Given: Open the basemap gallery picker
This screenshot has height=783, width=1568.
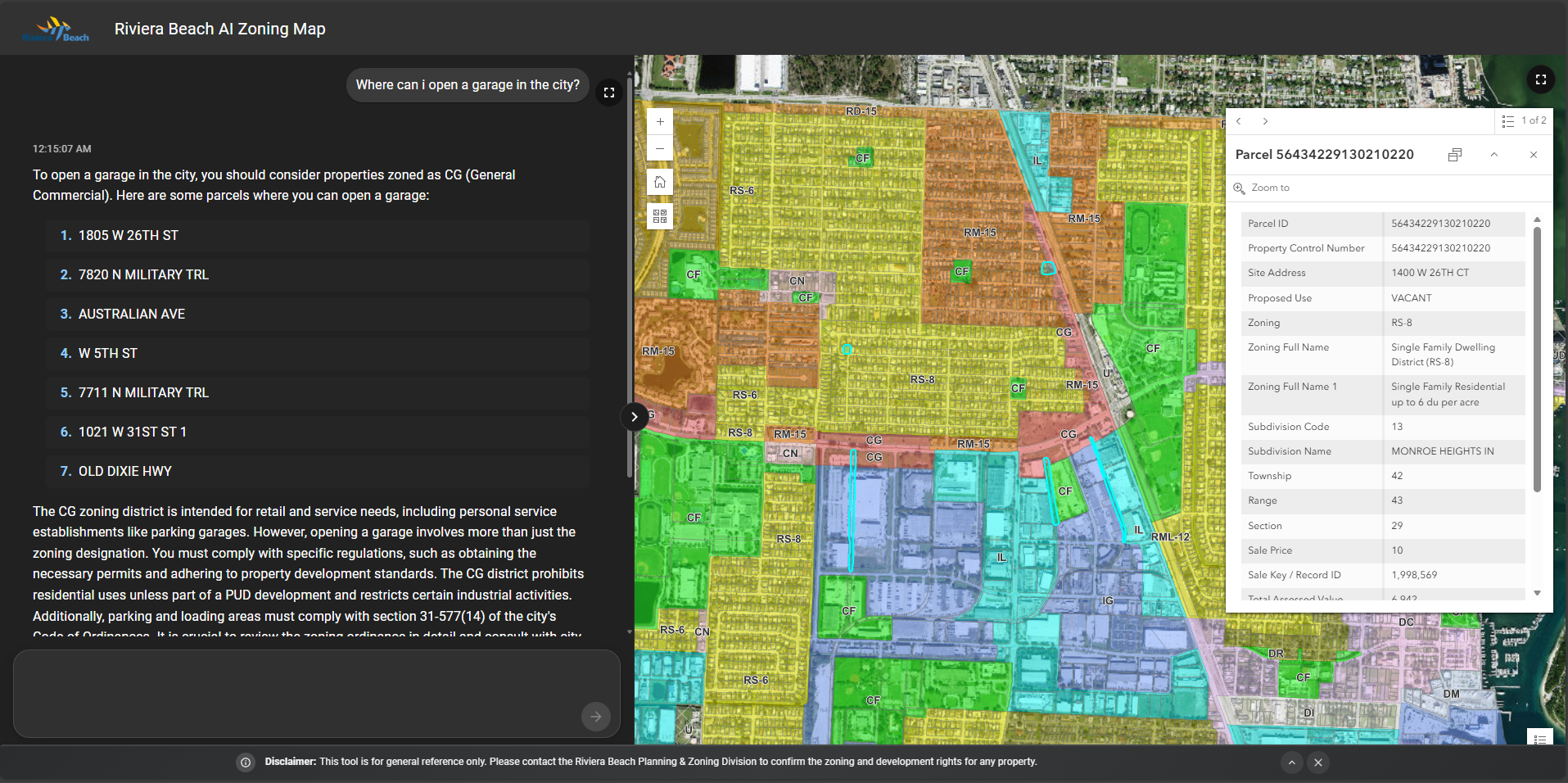Looking at the screenshot, I should tap(660, 215).
